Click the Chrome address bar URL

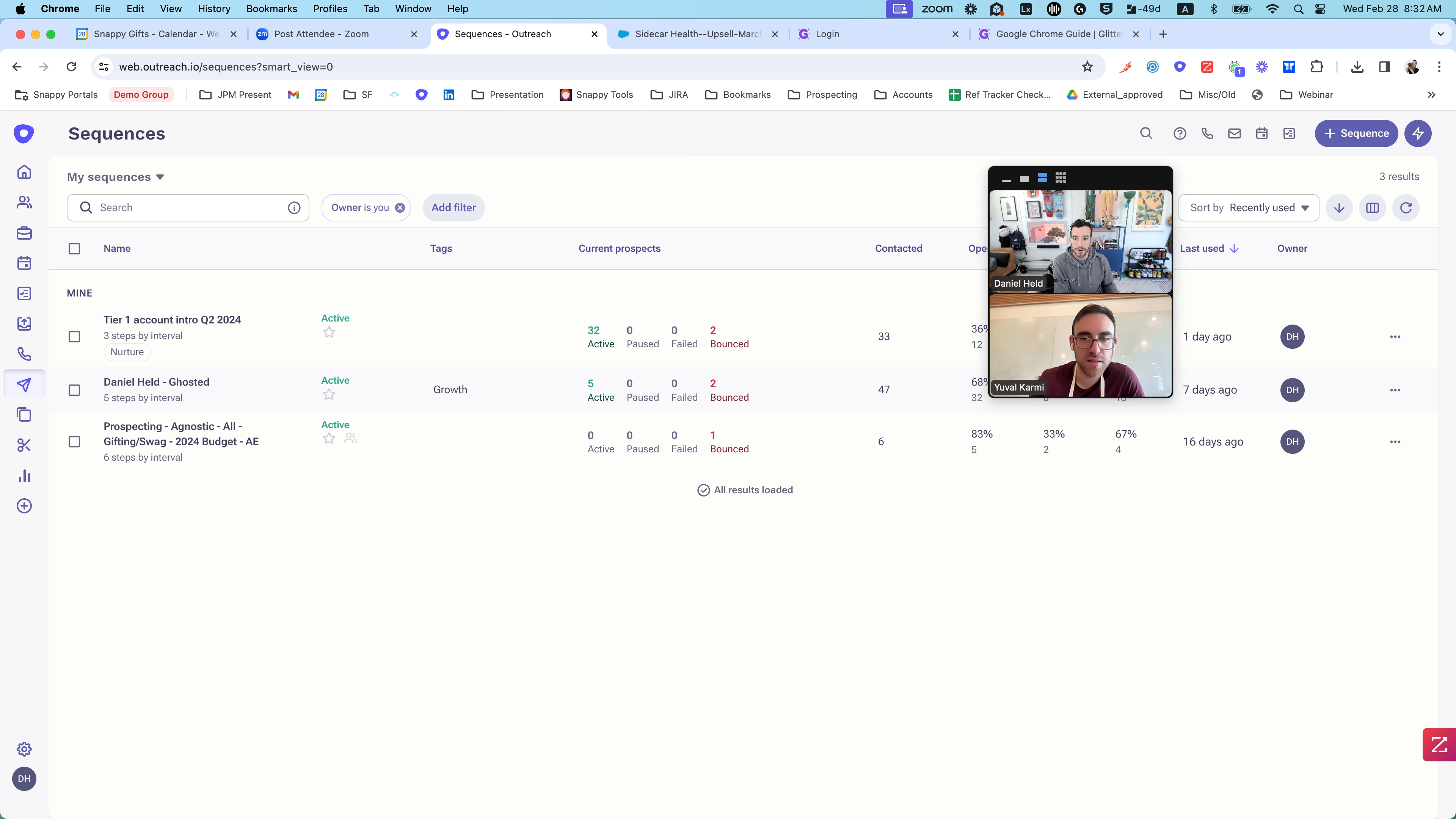pos(226,67)
